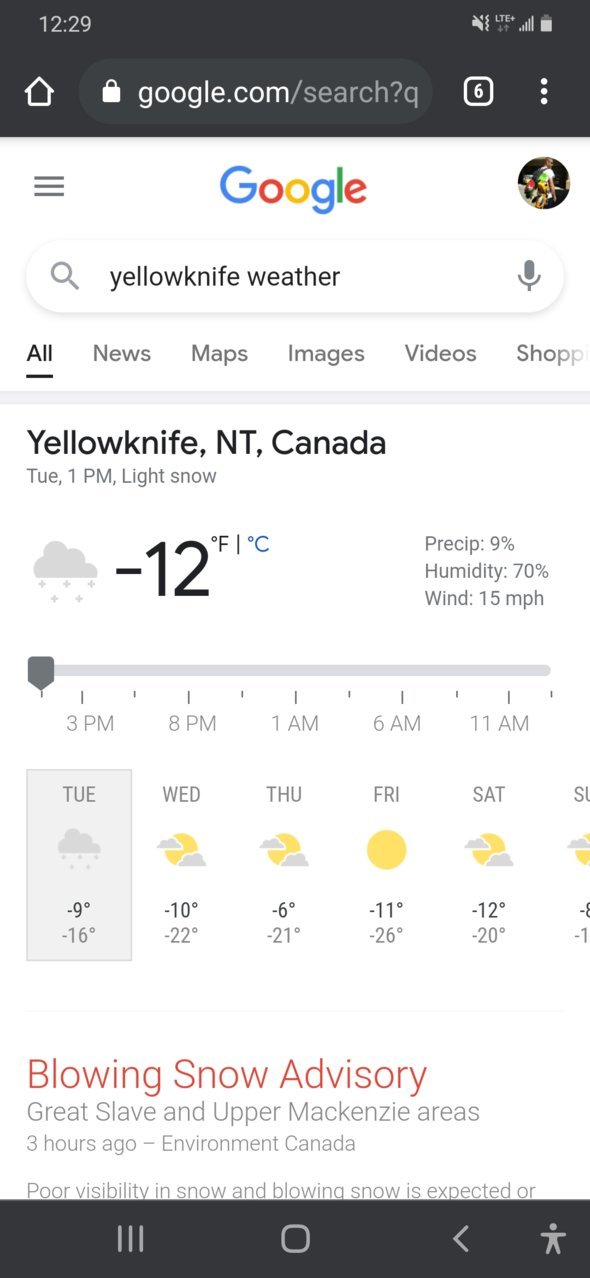
Task: Open the Blowing Snow Advisory link
Action: [x=227, y=1075]
